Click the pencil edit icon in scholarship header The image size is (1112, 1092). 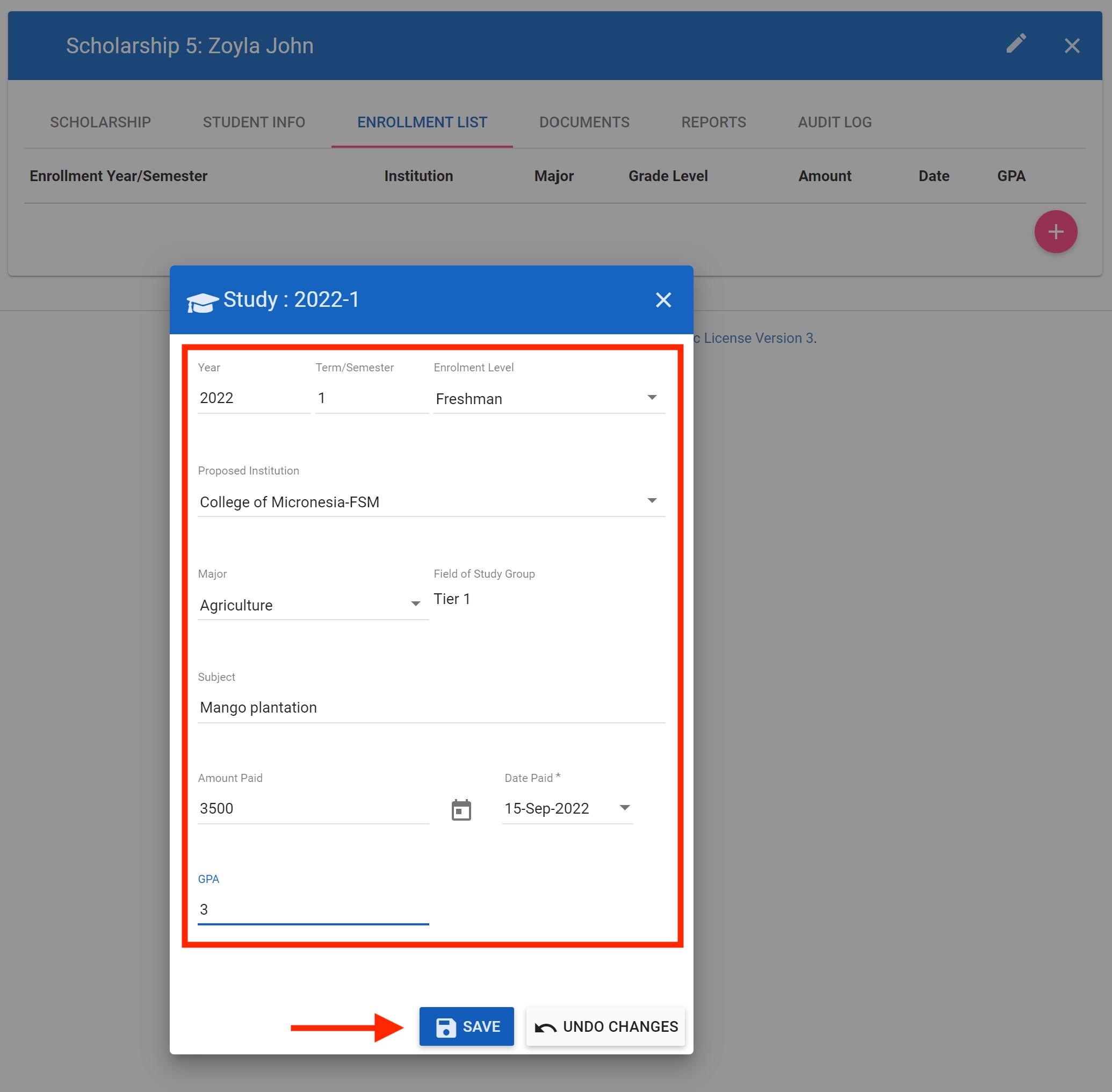pos(1016,44)
